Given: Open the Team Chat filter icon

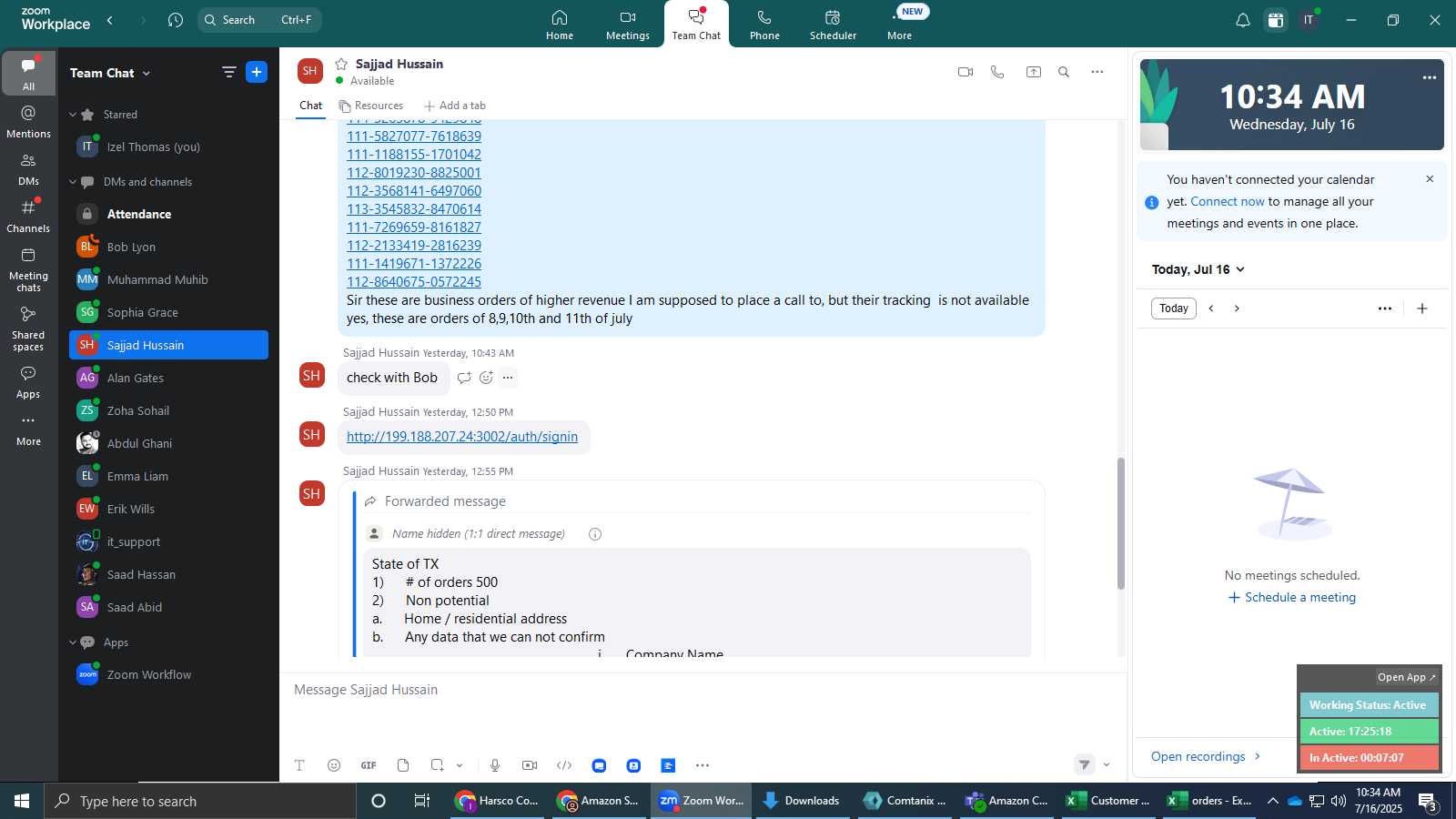Looking at the screenshot, I should click(228, 72).
